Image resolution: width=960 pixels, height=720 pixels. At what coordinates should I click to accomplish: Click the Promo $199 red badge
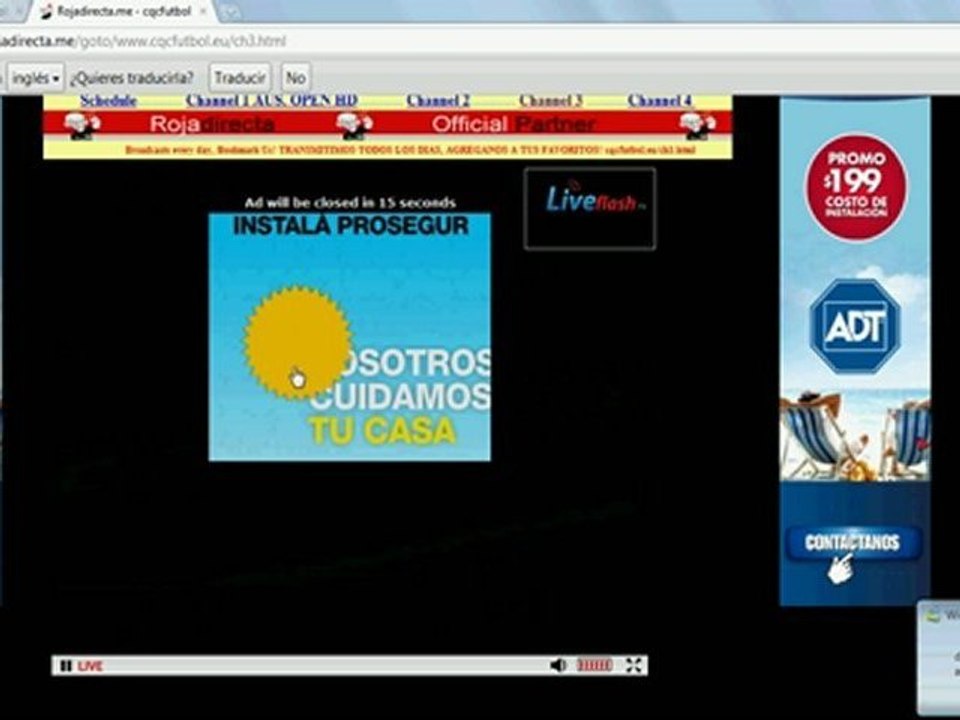click(x=856, y=187)
